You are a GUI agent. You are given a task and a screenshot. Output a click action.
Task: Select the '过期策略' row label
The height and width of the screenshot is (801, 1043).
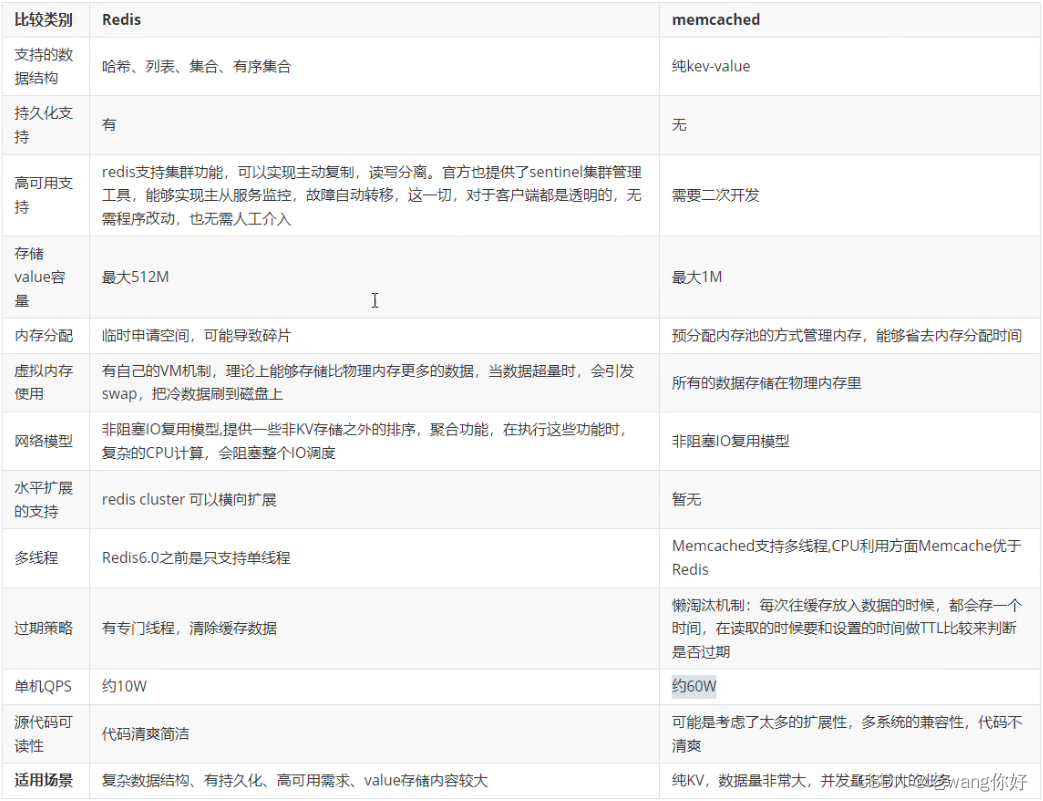[43, 628]
